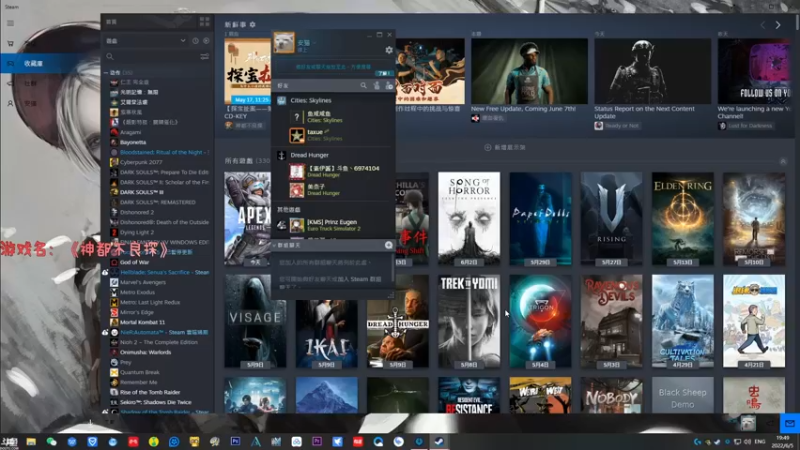Open Status Report on the Next Content Update
This screenshot has width=800, height=450.
(652, 84)
